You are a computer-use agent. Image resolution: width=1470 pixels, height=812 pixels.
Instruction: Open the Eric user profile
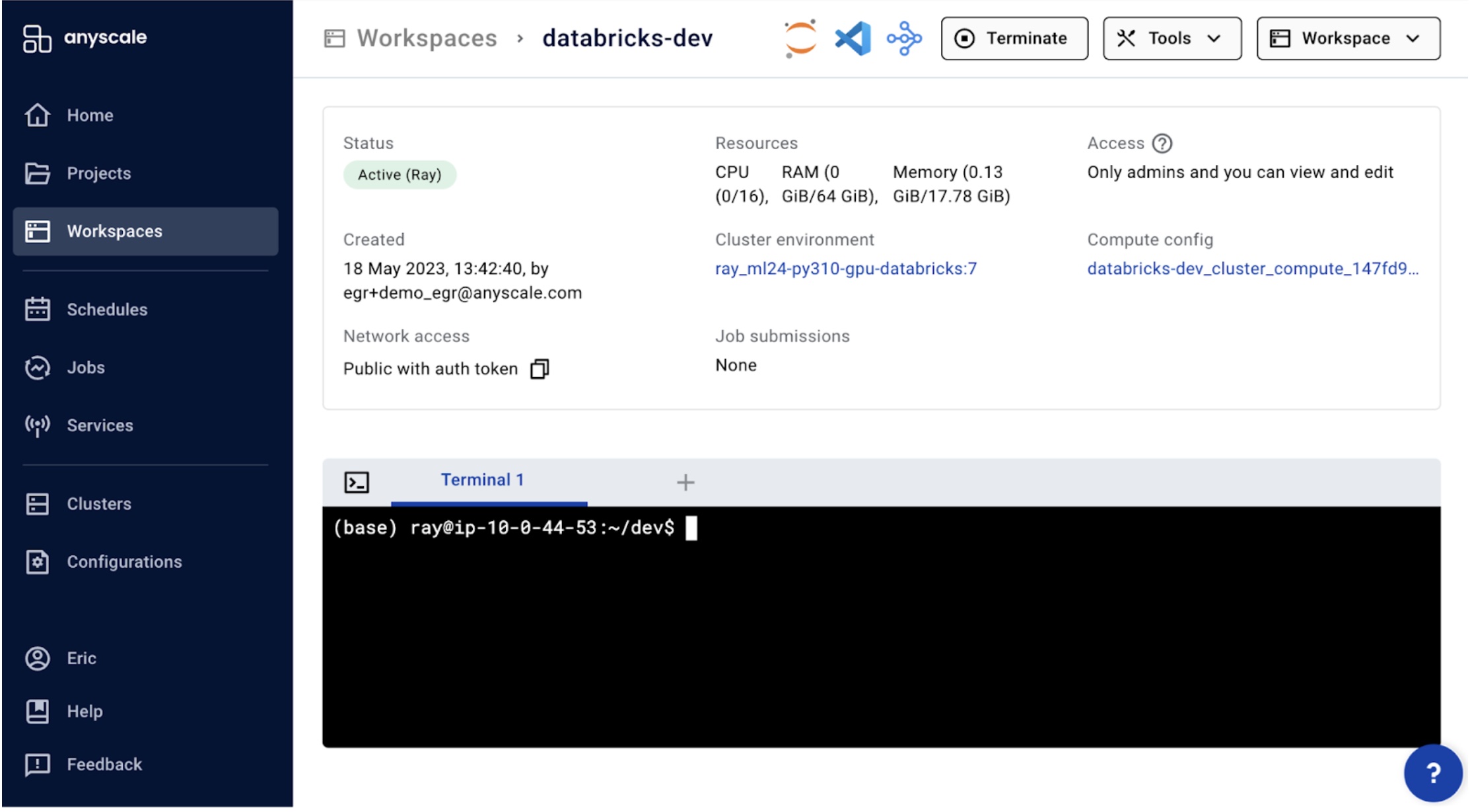pyautogui.click(x=81, y=659)
